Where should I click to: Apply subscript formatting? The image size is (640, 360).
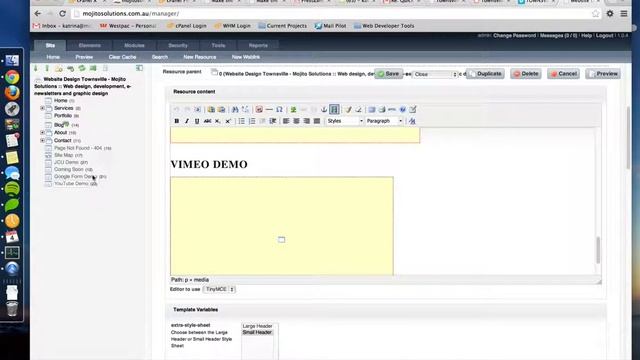(218, 121)
